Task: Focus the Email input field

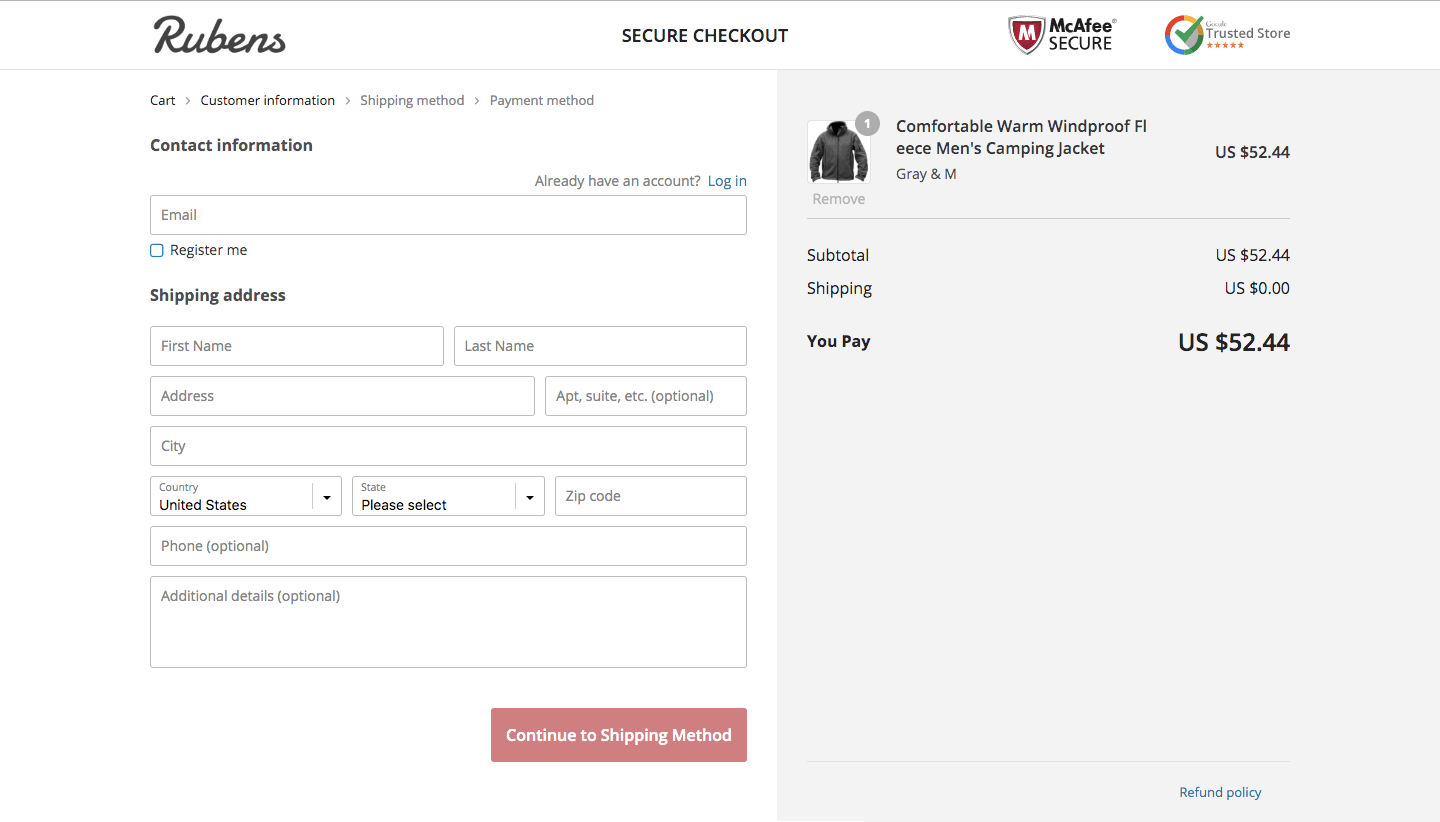Action: point(448,215)
